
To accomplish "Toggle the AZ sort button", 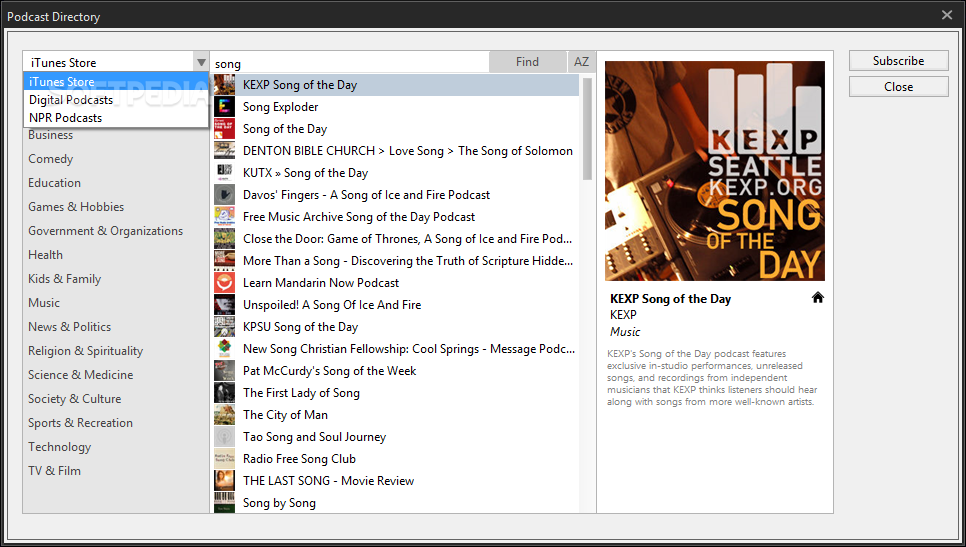I will pyautogui.click(x=581, y=62).
